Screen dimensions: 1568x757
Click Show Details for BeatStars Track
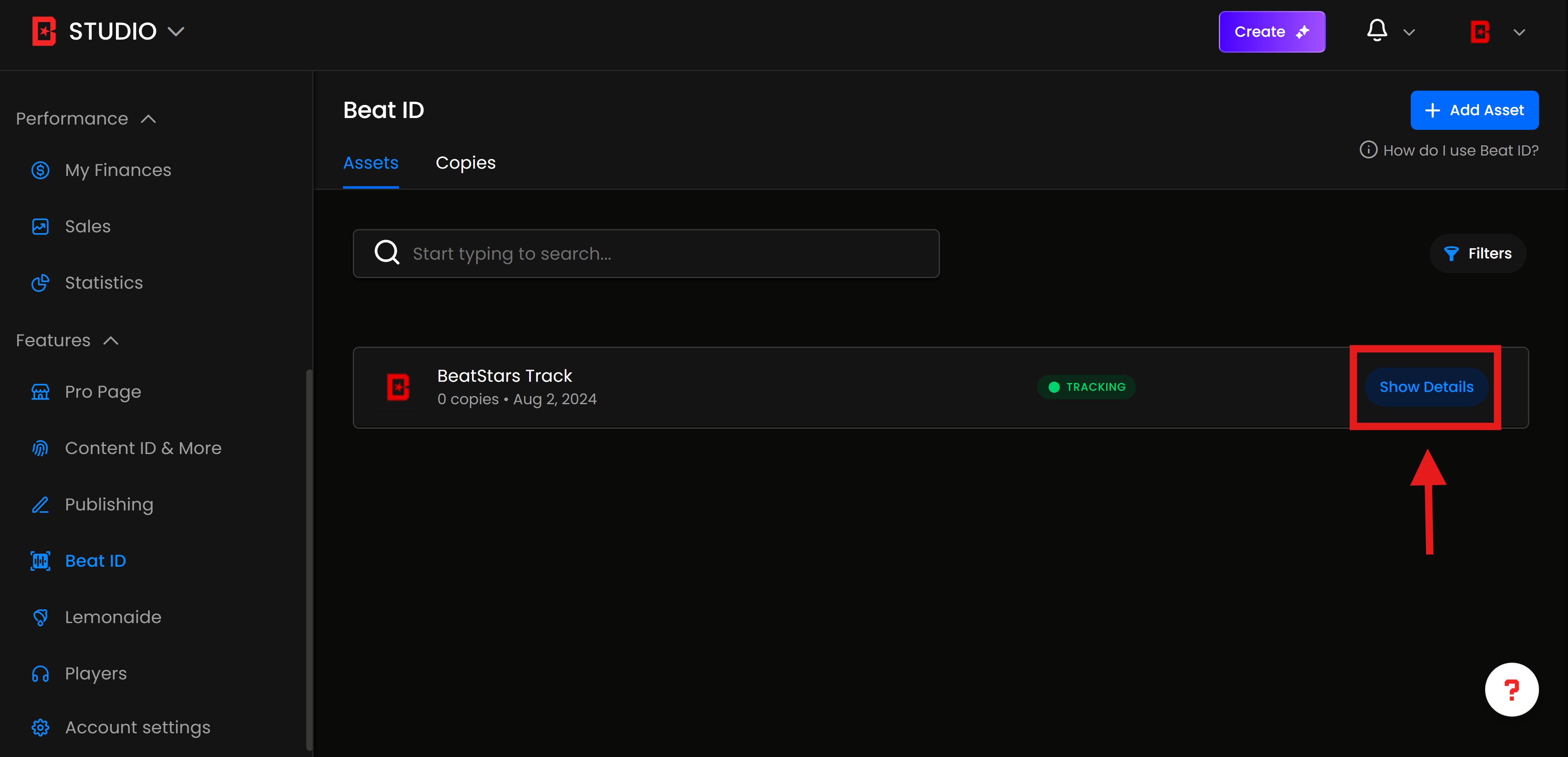[x=1426, y=387]
